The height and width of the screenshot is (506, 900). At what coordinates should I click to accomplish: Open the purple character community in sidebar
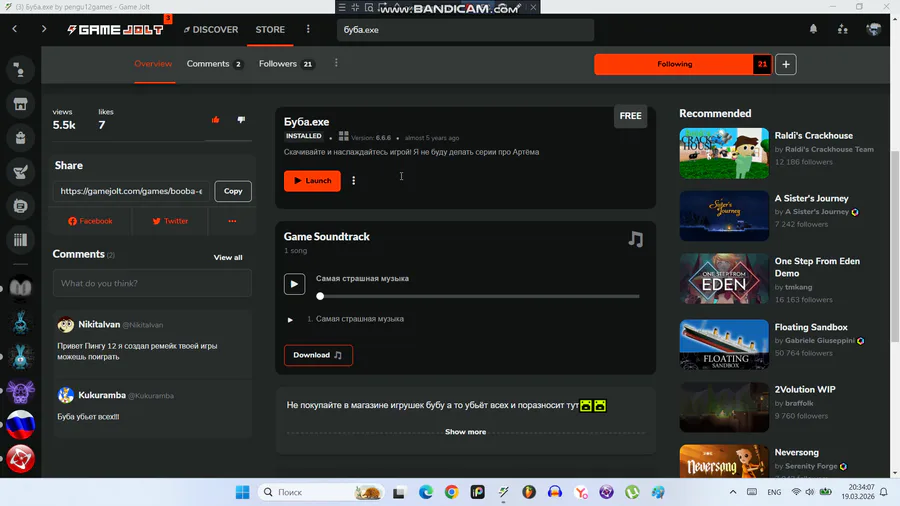pyautogui.click(x=21, y=391)
